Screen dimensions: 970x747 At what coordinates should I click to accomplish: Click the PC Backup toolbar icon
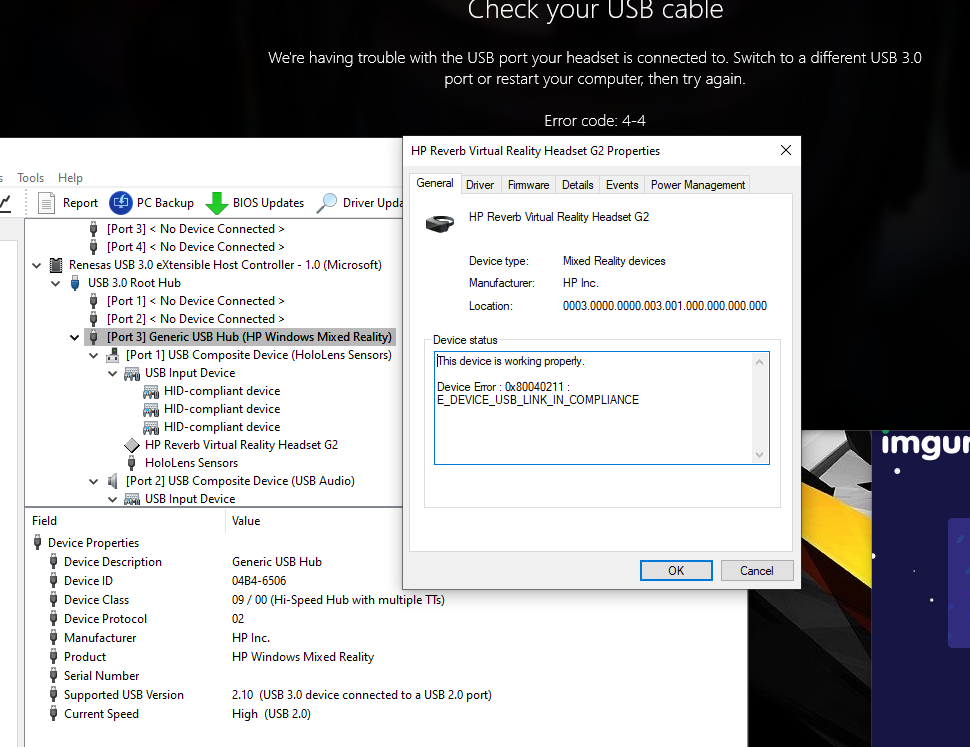point(121,203)
